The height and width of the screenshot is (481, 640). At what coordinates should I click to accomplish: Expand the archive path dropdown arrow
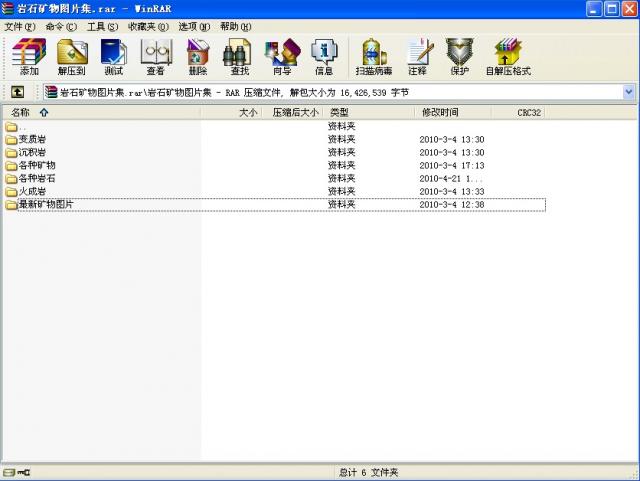pyautogui.click(x=629, y=92)
